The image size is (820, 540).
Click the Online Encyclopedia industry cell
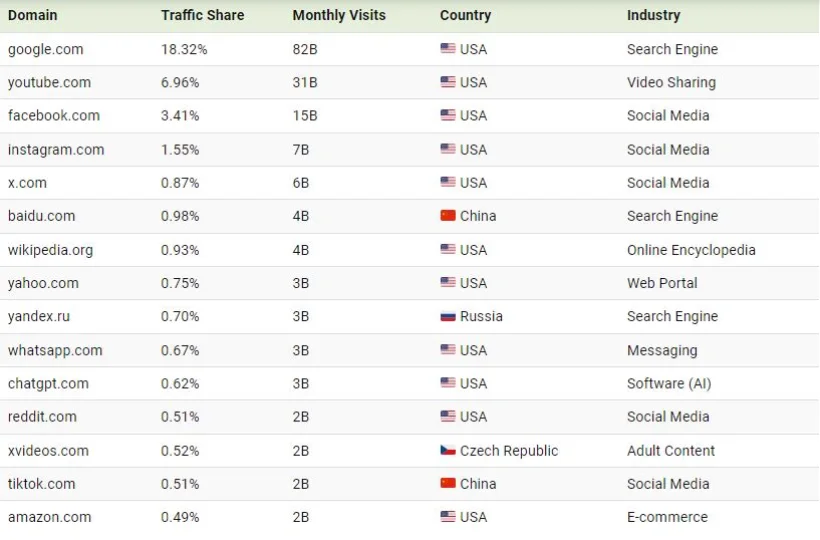point(691,250)
